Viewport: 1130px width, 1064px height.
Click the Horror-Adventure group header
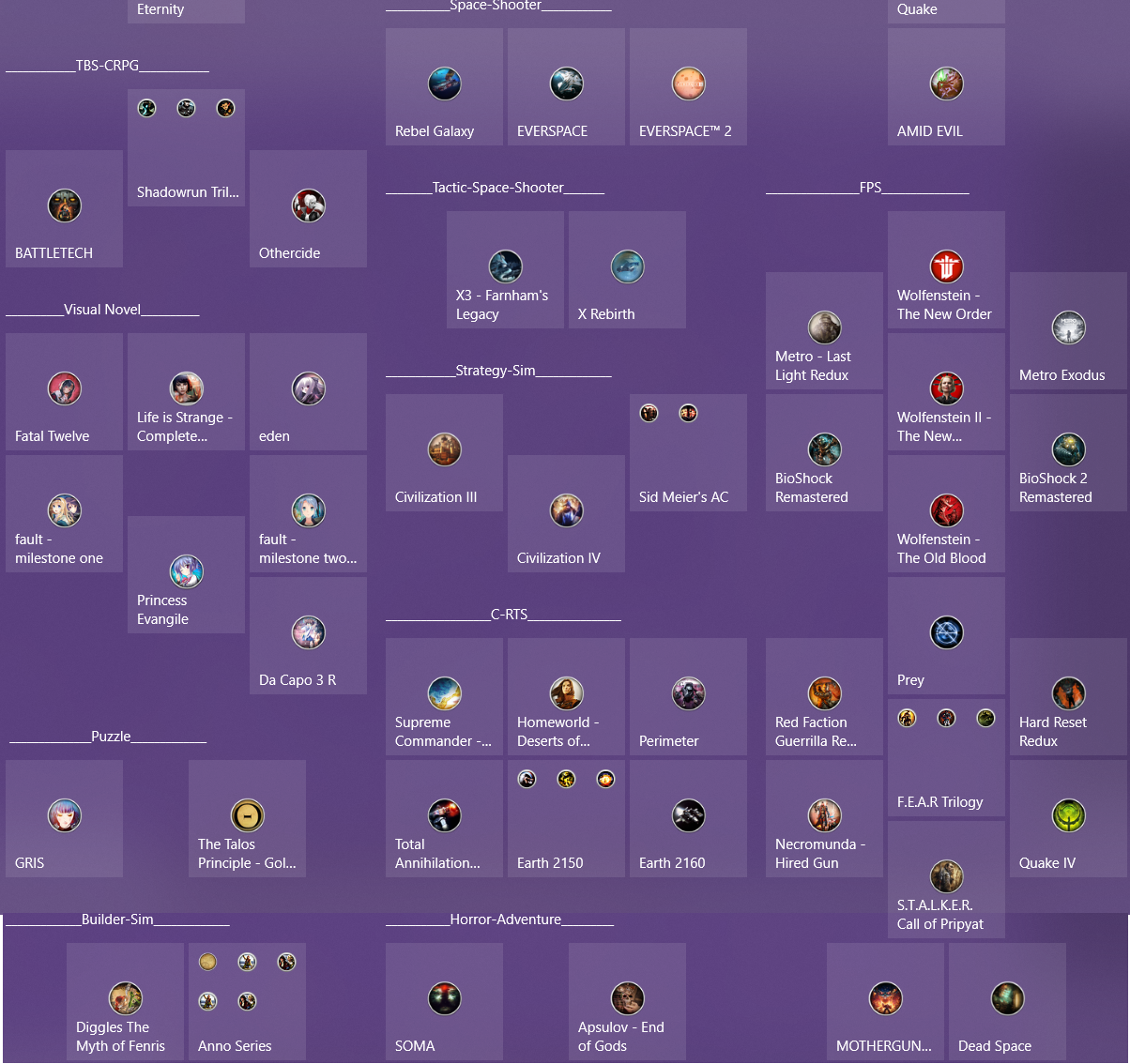click(x=499, y=920)
